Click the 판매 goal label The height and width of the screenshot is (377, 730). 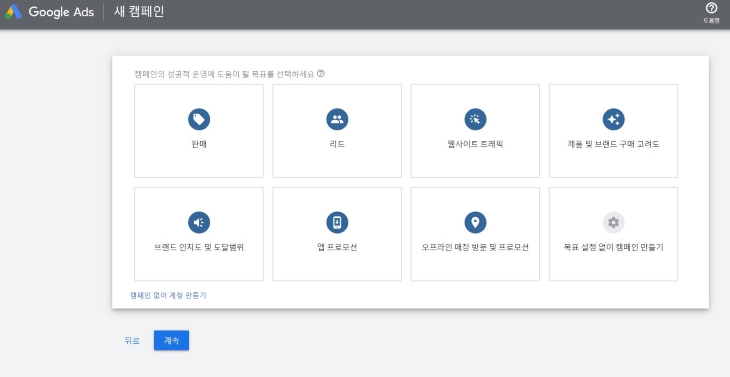coord(199,144)
